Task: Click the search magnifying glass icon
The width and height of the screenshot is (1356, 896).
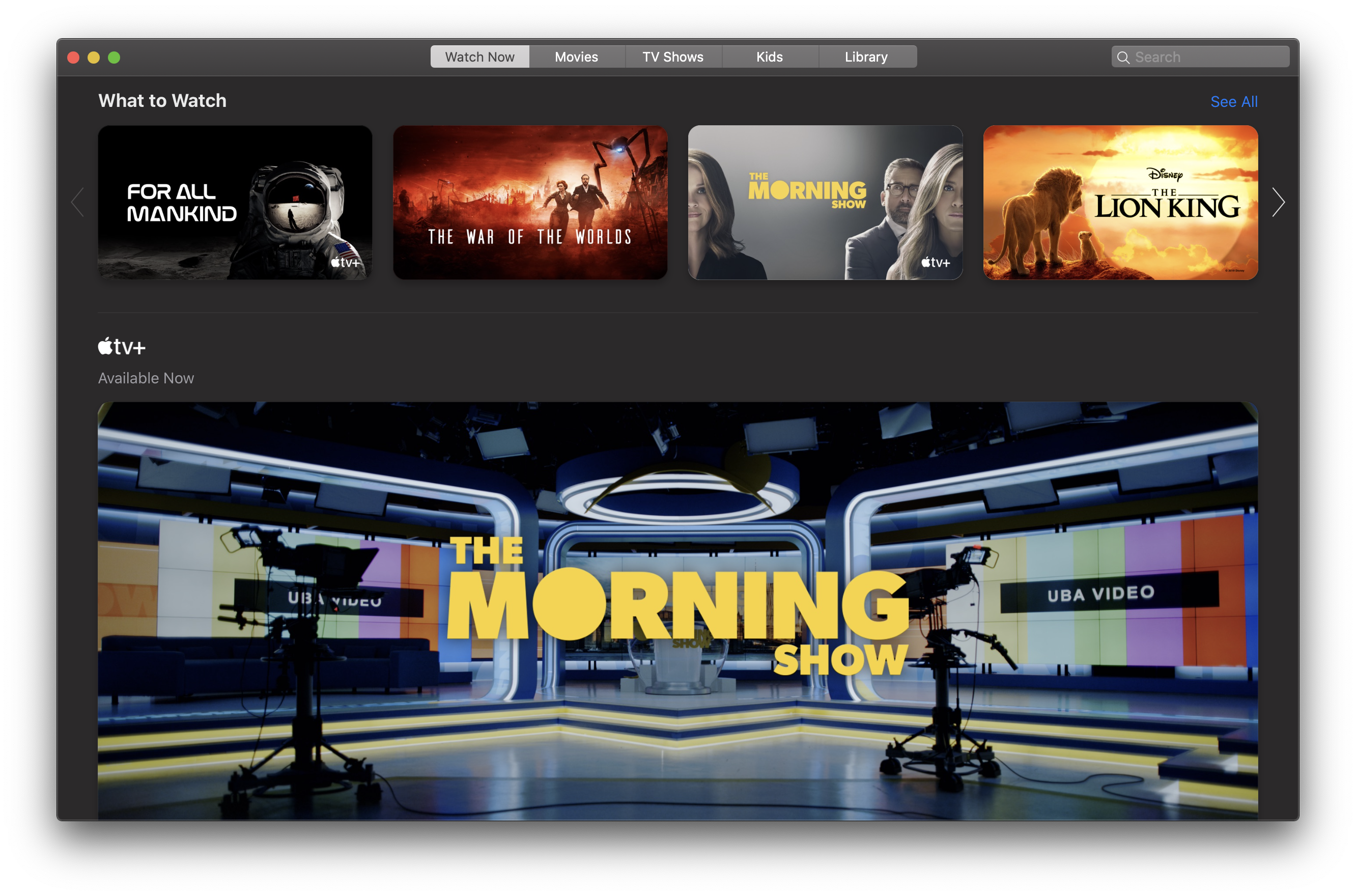Action: pyautogui.click(x=1123, y=57)
